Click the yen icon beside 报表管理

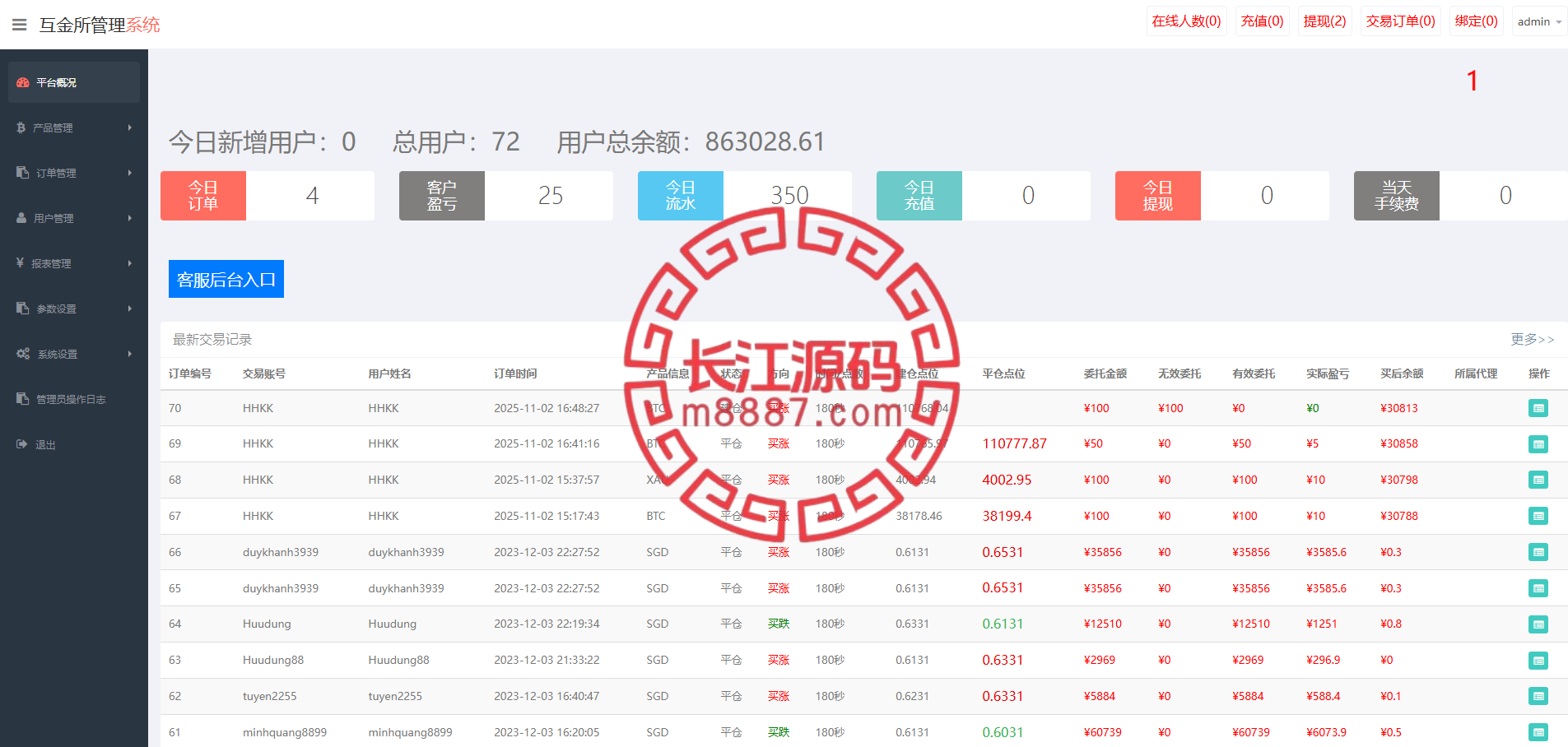click(x=20, y=263)
